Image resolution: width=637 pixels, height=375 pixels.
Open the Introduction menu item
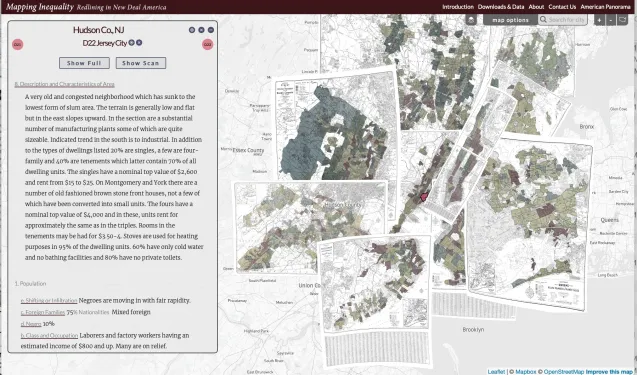pos(458,7)
